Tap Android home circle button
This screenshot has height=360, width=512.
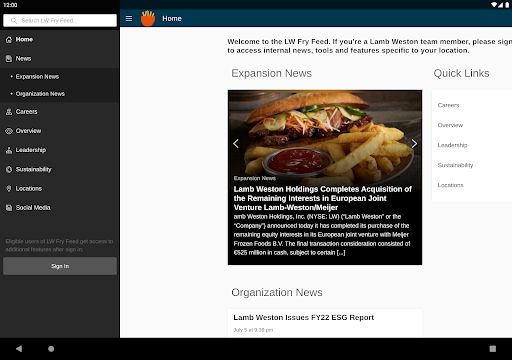(51, 349)
